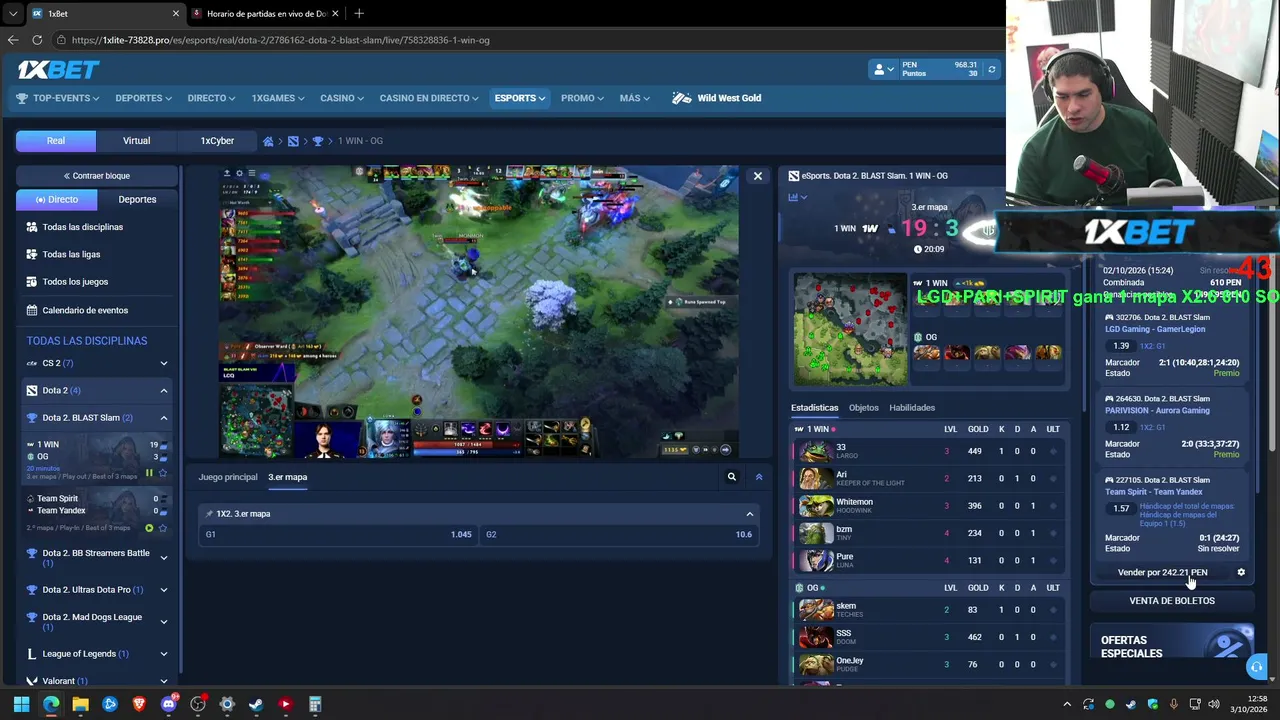Bet on G1 at odds 1.045
The image size is (1280, 720).
(337, 535)
